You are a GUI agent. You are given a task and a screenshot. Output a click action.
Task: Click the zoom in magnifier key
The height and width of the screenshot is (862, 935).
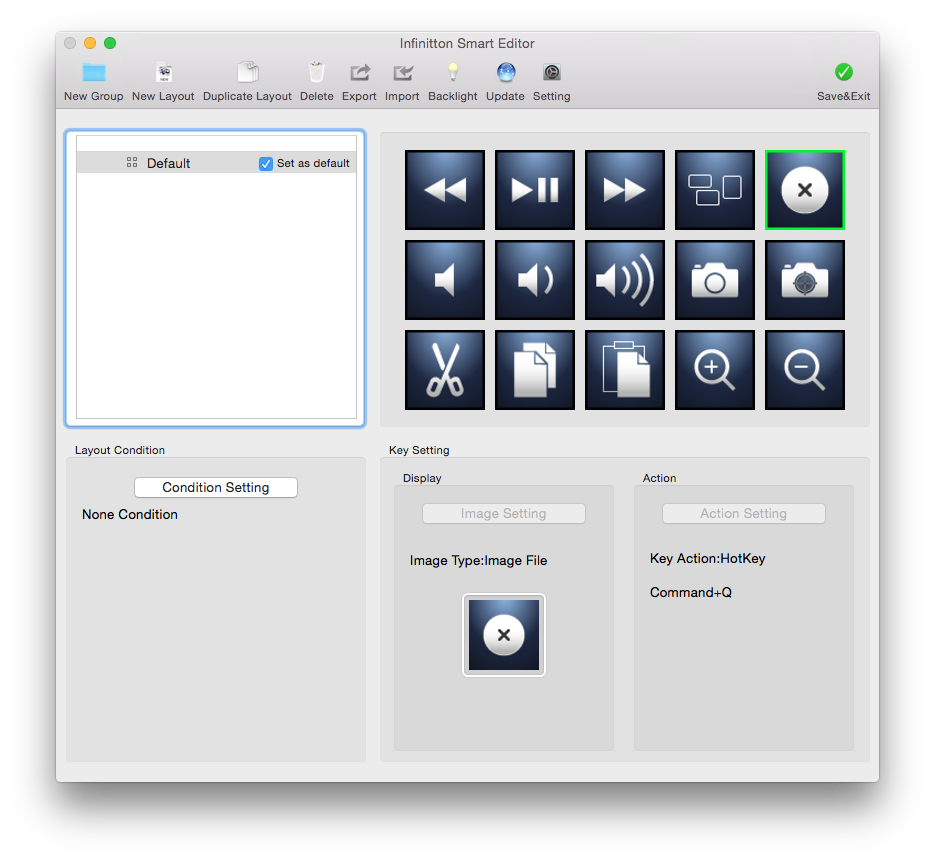click(715, 370)
